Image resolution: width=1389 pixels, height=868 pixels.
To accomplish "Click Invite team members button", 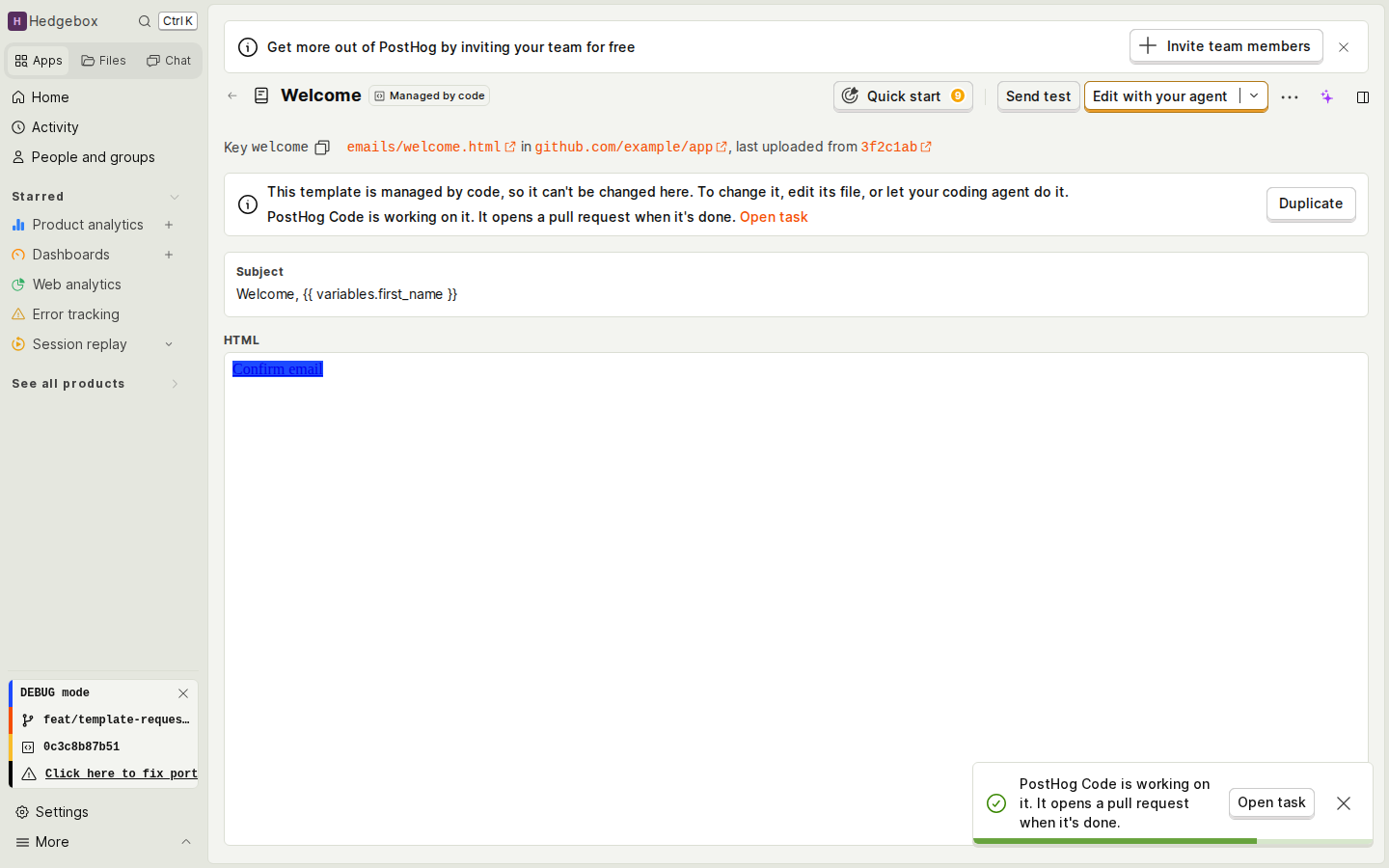I will [1226, 46].
